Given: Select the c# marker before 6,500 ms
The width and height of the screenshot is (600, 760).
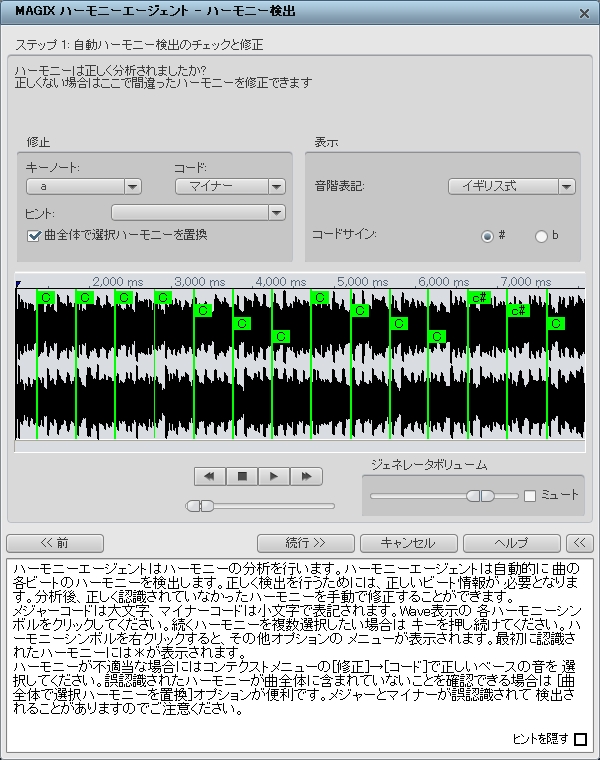Looking at the screenshot, I should pos(480,298).
